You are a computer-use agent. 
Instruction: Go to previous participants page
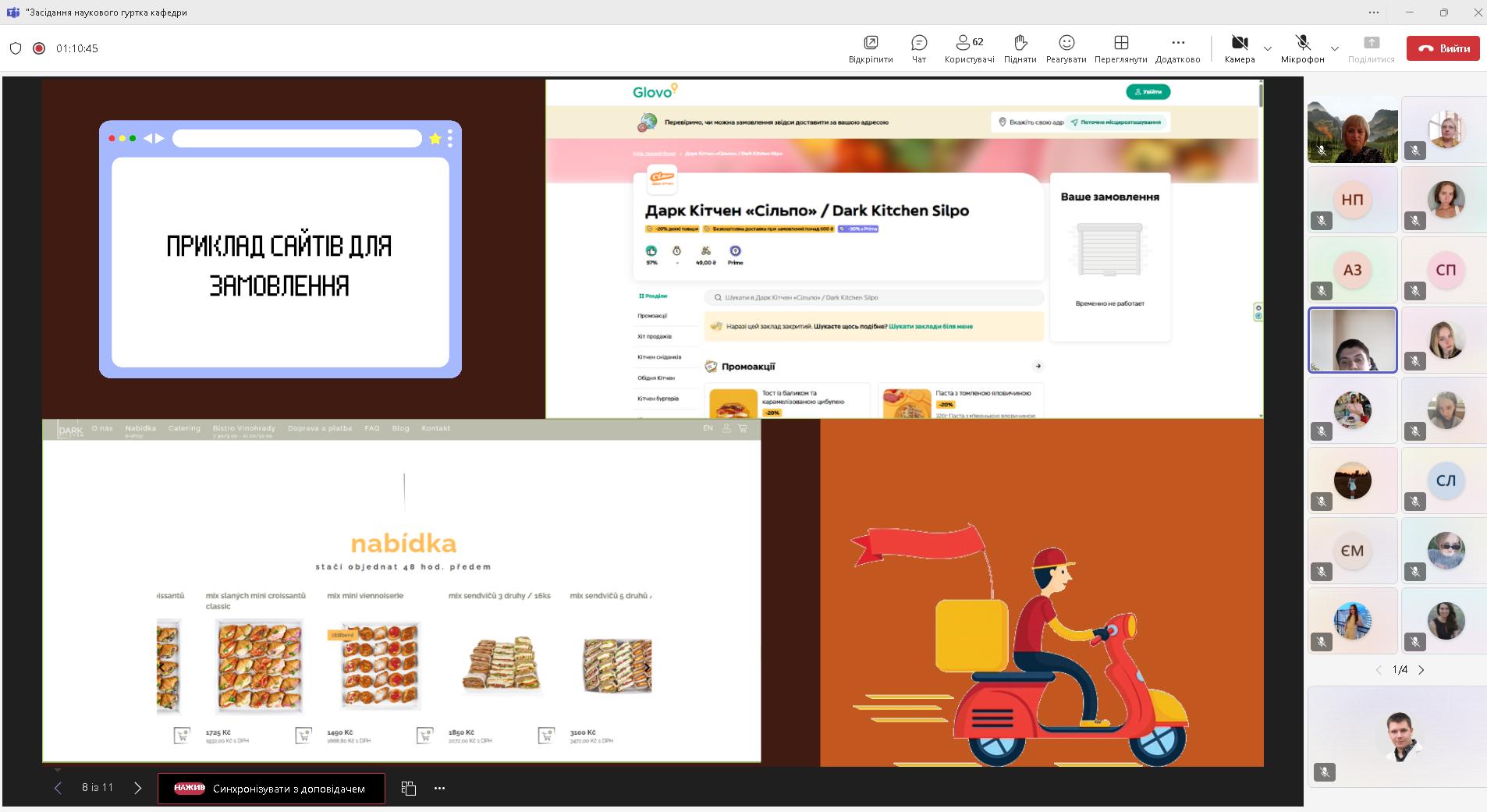1379,670
